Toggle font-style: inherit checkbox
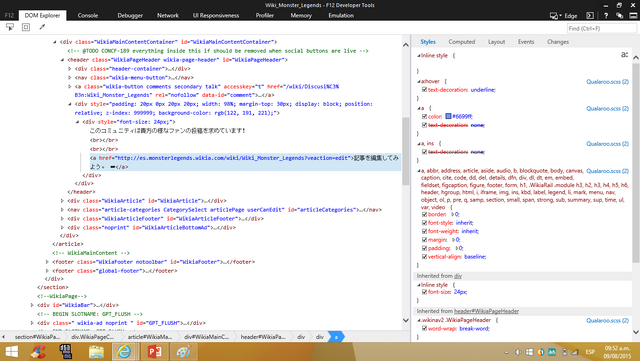 click(x=424, y=223)
